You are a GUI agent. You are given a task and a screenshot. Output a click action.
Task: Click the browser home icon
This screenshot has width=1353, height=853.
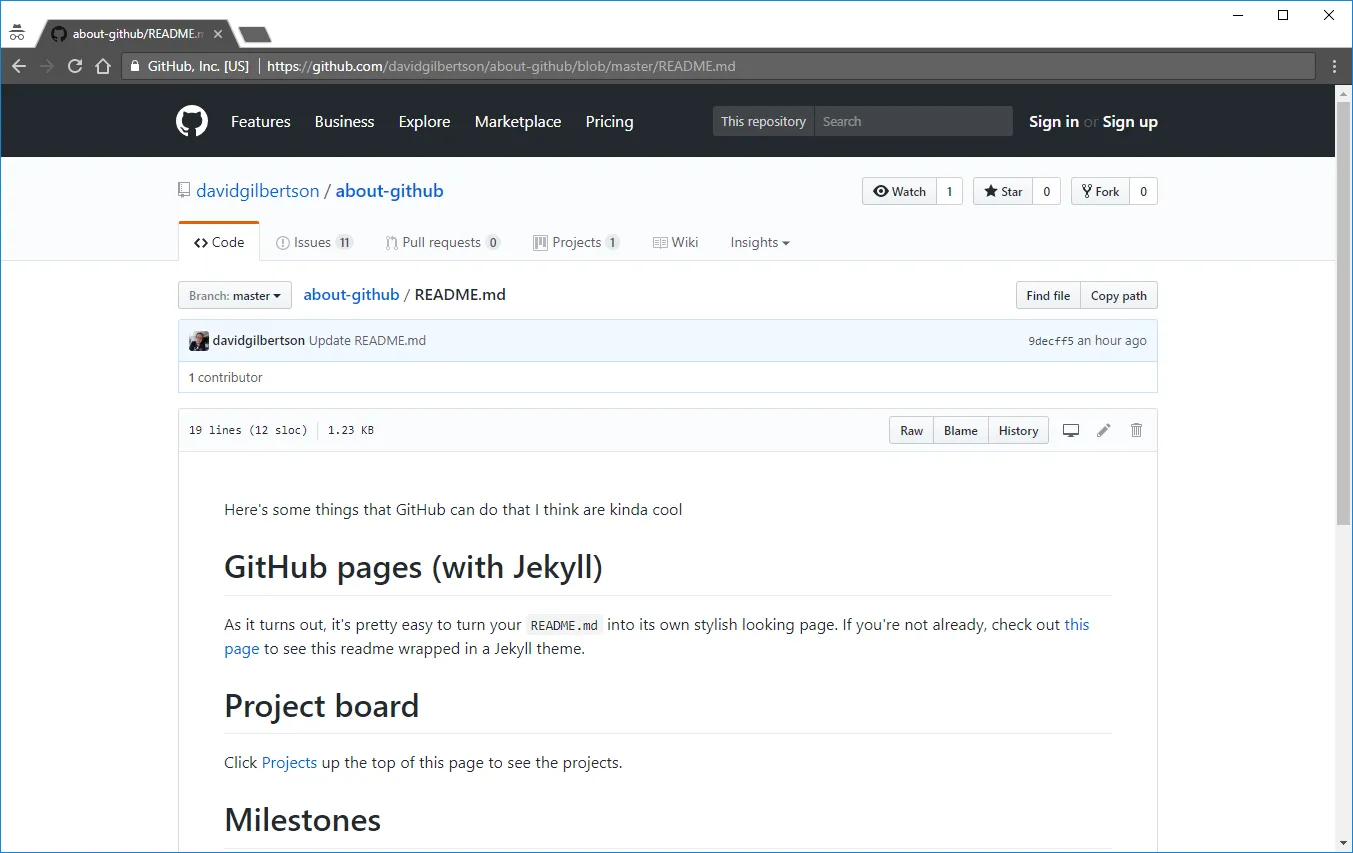point(102,67)
